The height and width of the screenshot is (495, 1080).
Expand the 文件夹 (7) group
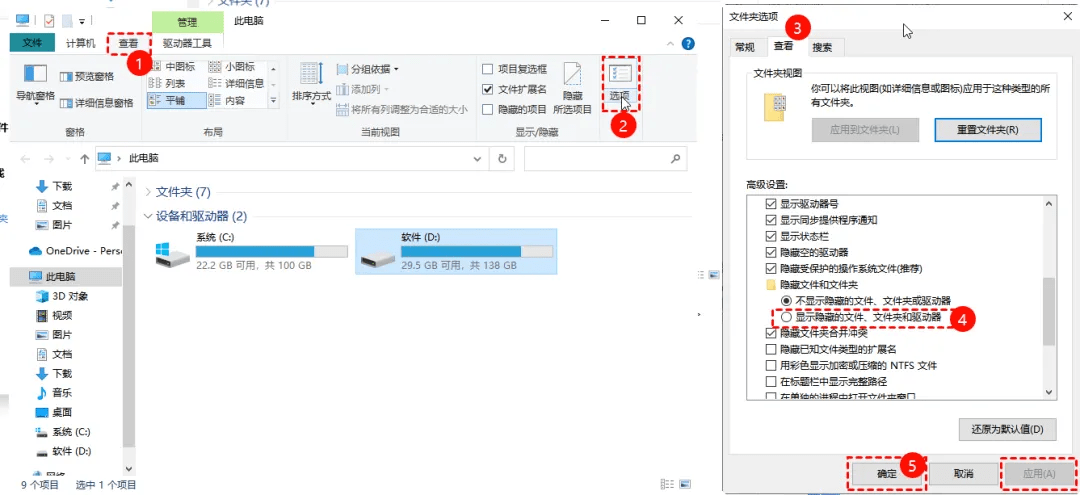click(x=148, y=191)
